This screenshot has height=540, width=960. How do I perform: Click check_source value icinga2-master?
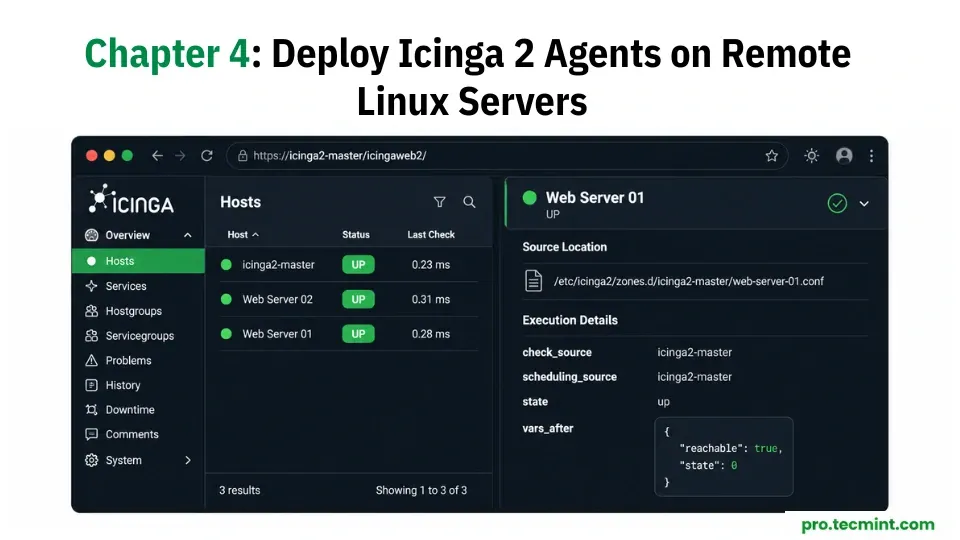pyautogui.click(x=694, y=352)
